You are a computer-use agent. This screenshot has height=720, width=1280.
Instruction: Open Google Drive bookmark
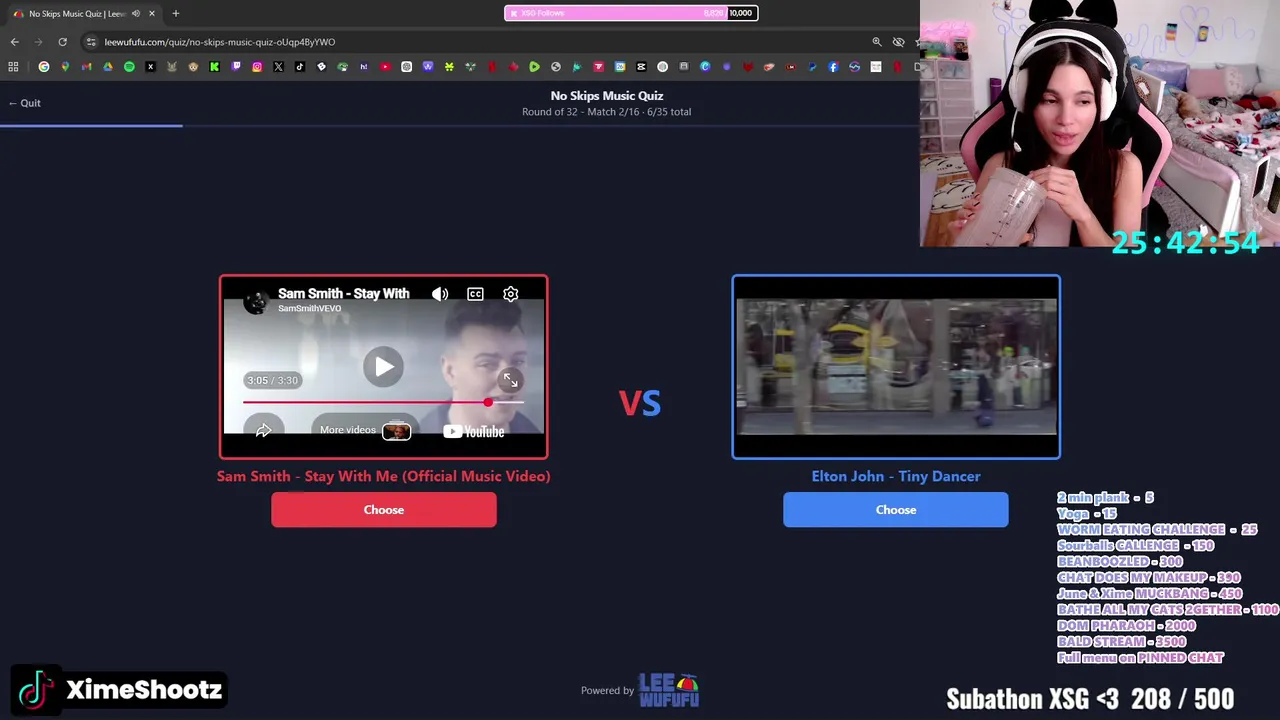[108, 67]
